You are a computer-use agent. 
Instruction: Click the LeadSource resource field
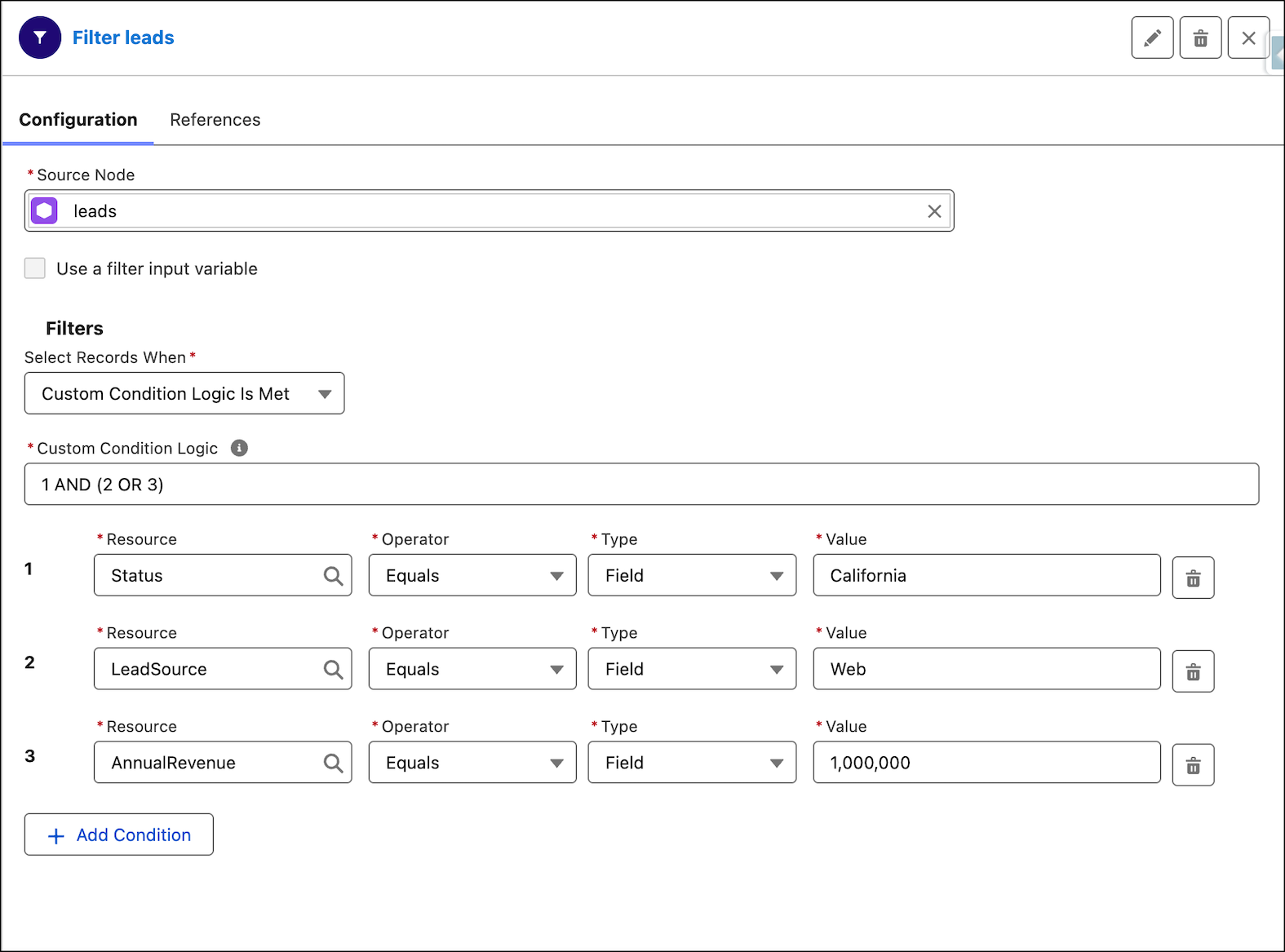223,669
